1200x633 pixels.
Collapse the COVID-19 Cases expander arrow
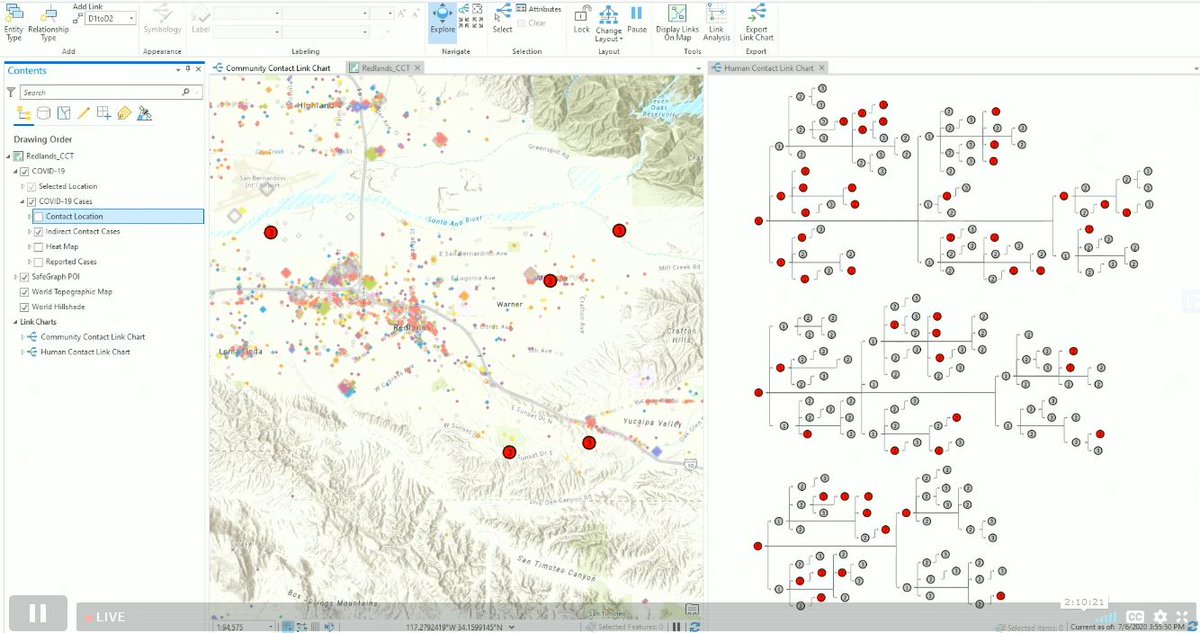(22, 201)
